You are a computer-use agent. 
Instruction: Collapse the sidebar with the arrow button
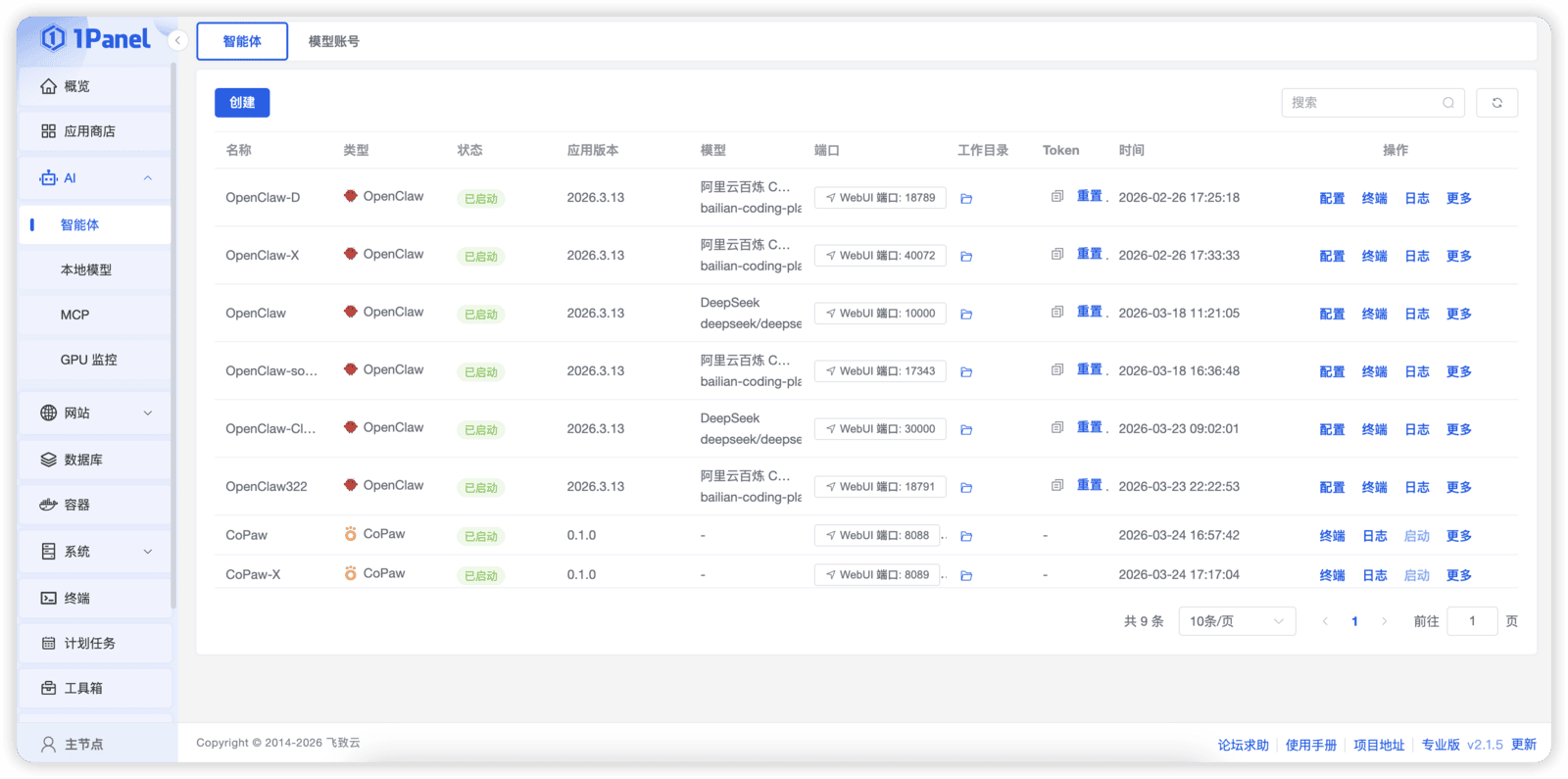click(x=177, y=40)
